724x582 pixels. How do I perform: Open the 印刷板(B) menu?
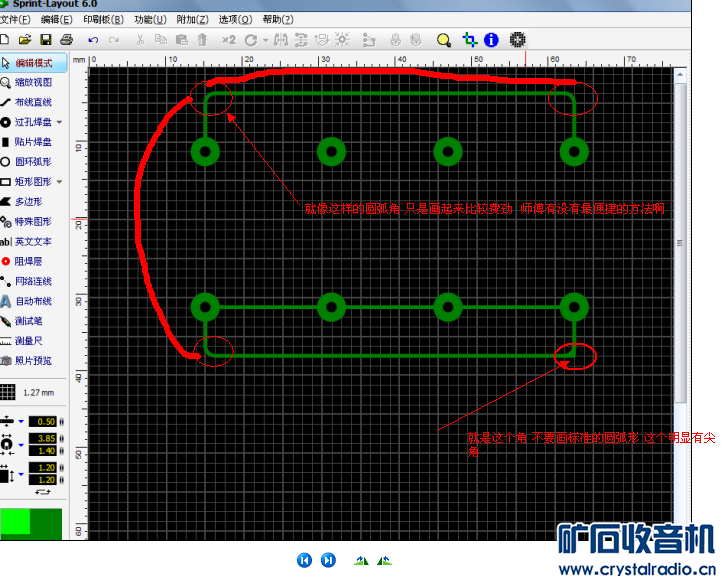(x=103, y=20)
